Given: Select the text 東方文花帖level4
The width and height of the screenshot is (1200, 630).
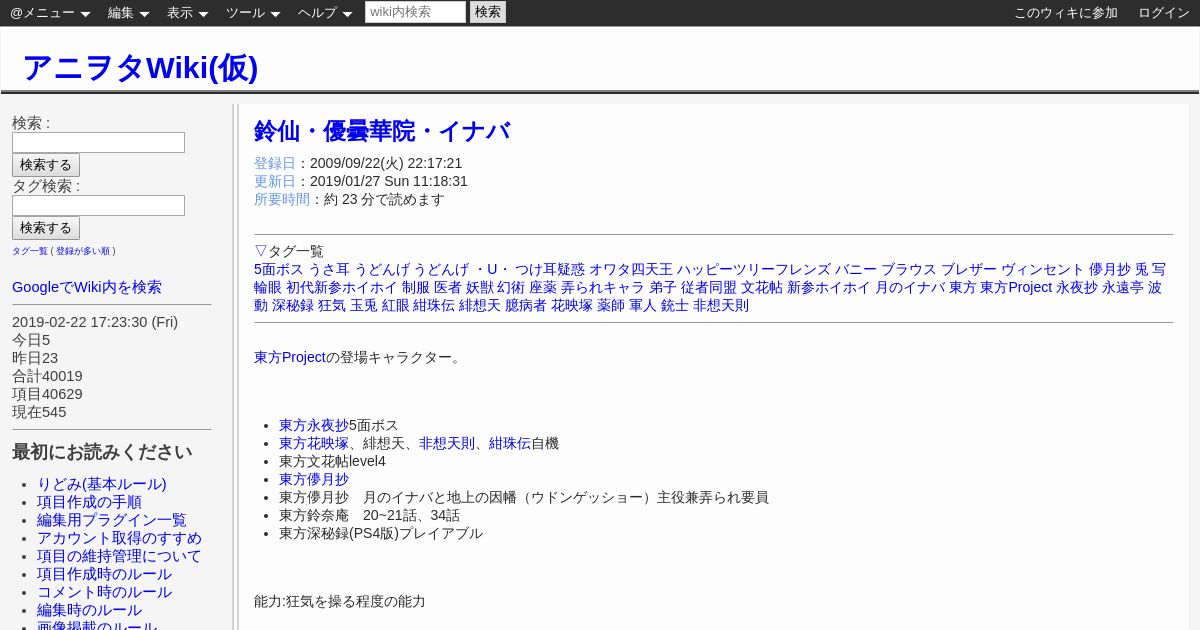Looking at the screenshot, I should click(x=332, y=461).
